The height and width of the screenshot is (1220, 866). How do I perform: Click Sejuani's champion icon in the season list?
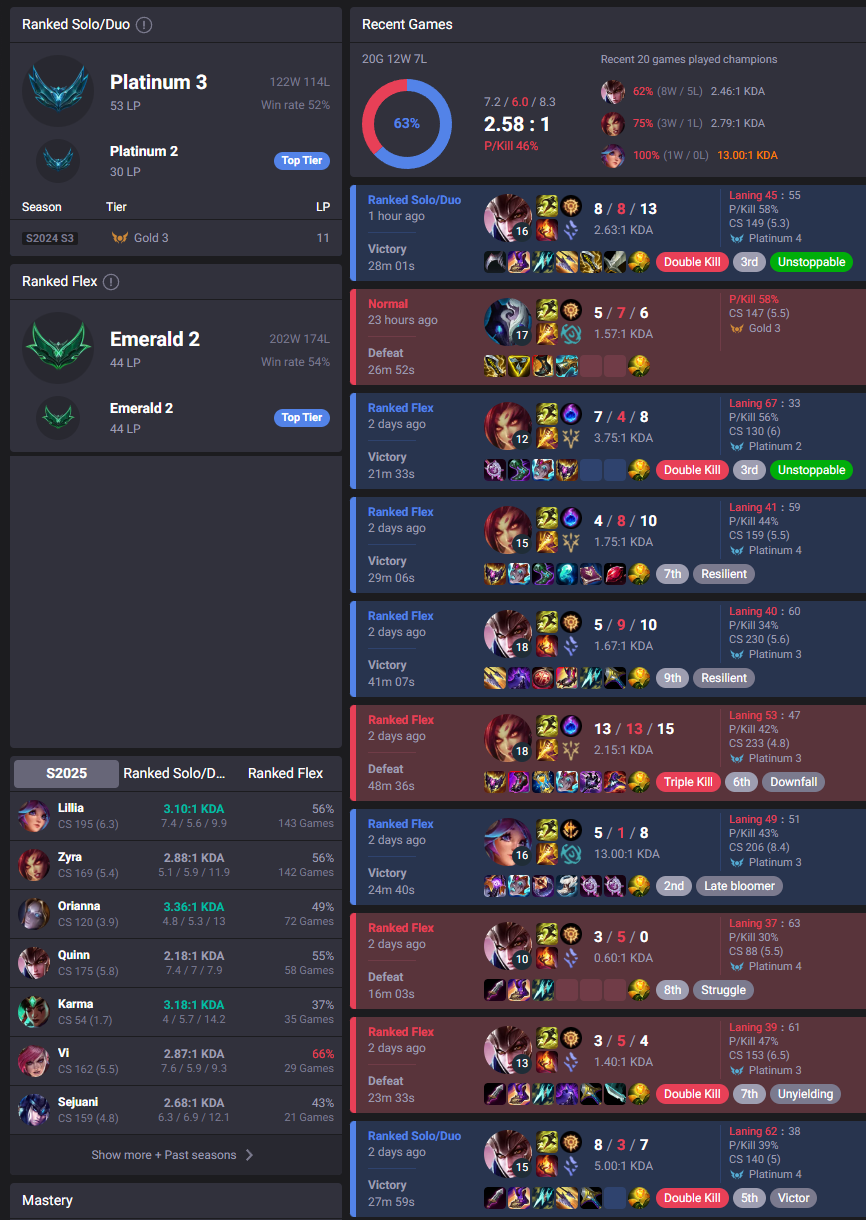pyautogui.click(x=34, y=1110)
